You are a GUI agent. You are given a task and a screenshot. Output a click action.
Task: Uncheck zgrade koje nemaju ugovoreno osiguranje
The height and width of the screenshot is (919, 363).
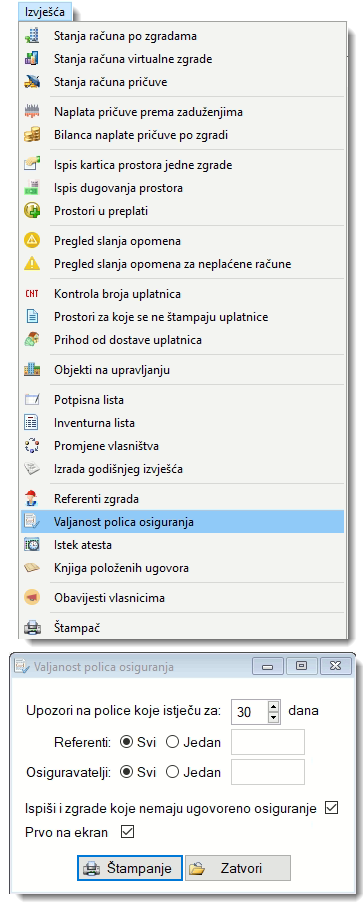coord(331,808)
